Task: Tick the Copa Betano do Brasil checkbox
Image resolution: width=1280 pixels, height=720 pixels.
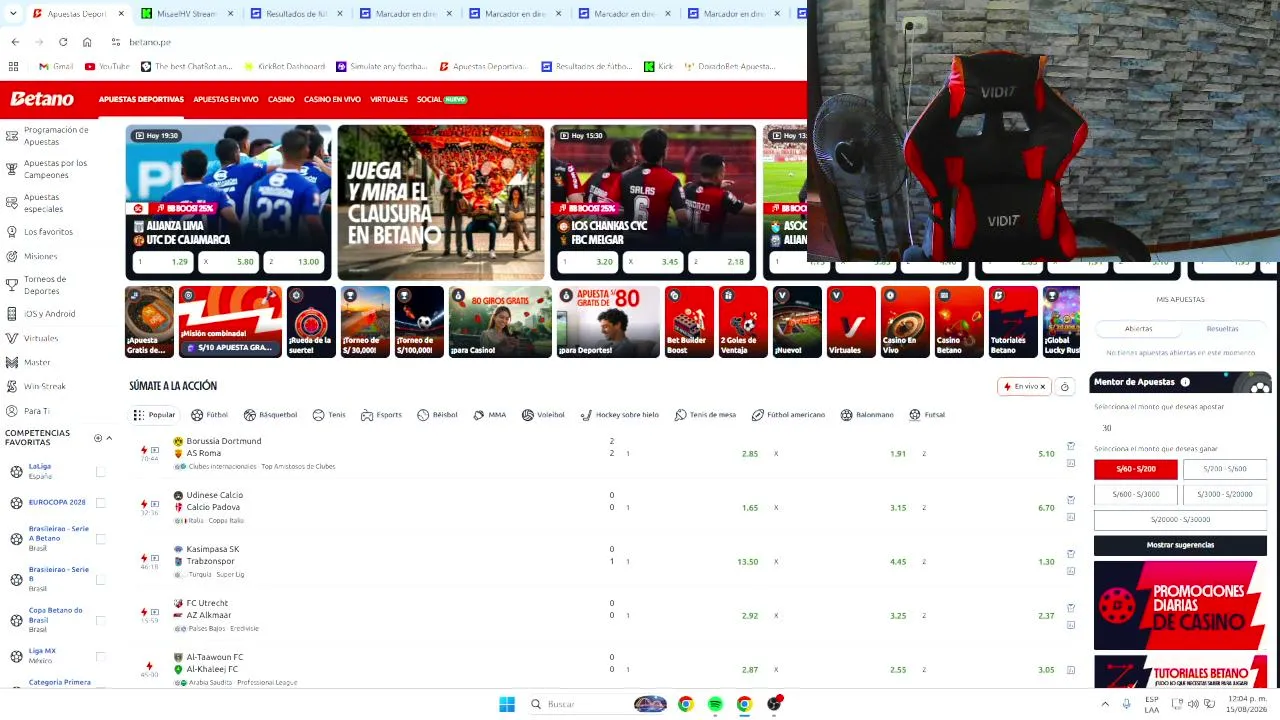Action: coord(100,620)
